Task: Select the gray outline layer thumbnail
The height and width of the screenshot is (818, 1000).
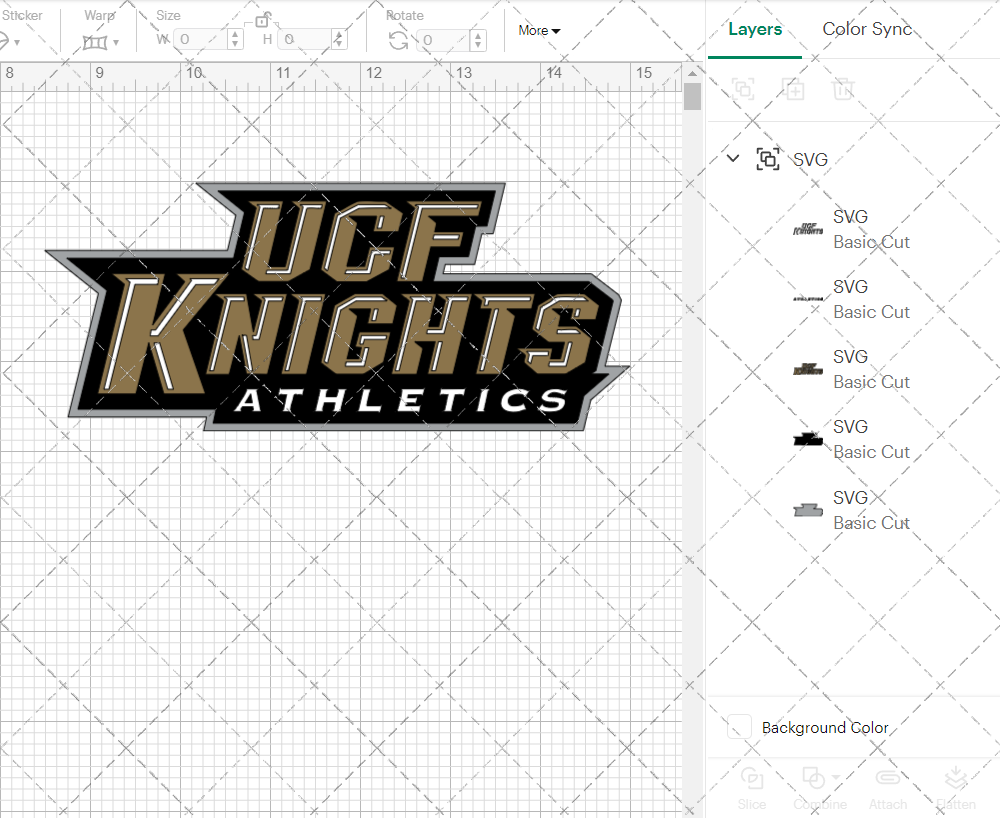Action: click(808, 509)
